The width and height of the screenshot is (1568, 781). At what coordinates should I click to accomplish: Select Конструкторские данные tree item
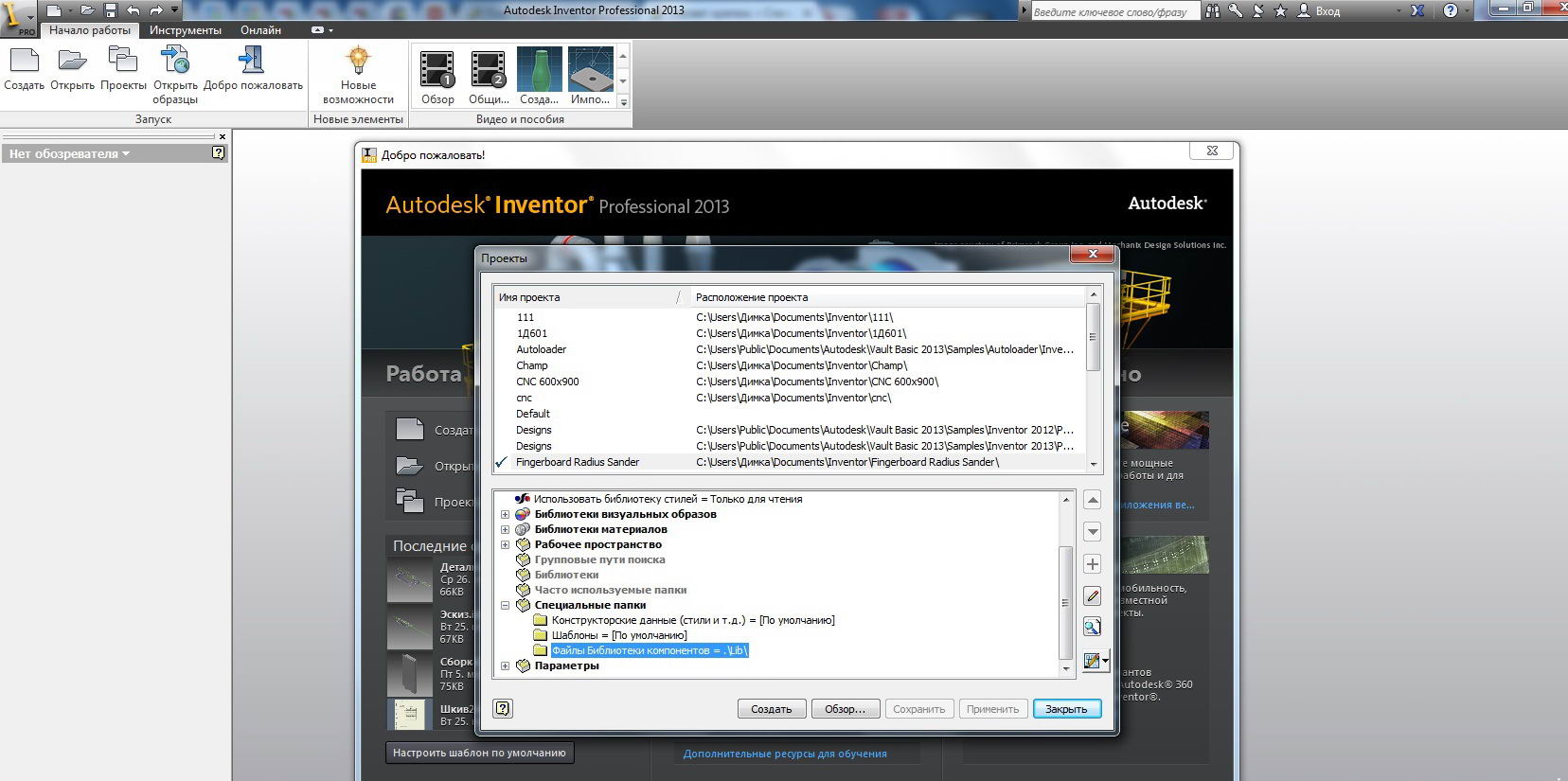pyautogui.click(x=693, y=620)
